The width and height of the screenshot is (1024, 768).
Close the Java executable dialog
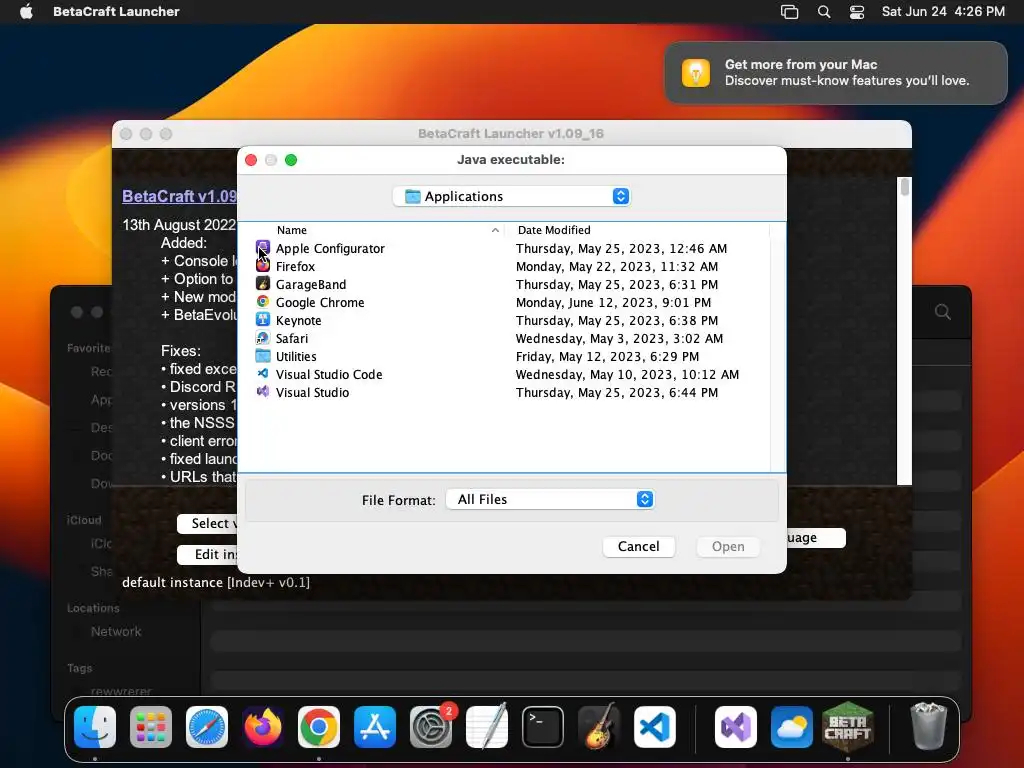coord(251,160)
